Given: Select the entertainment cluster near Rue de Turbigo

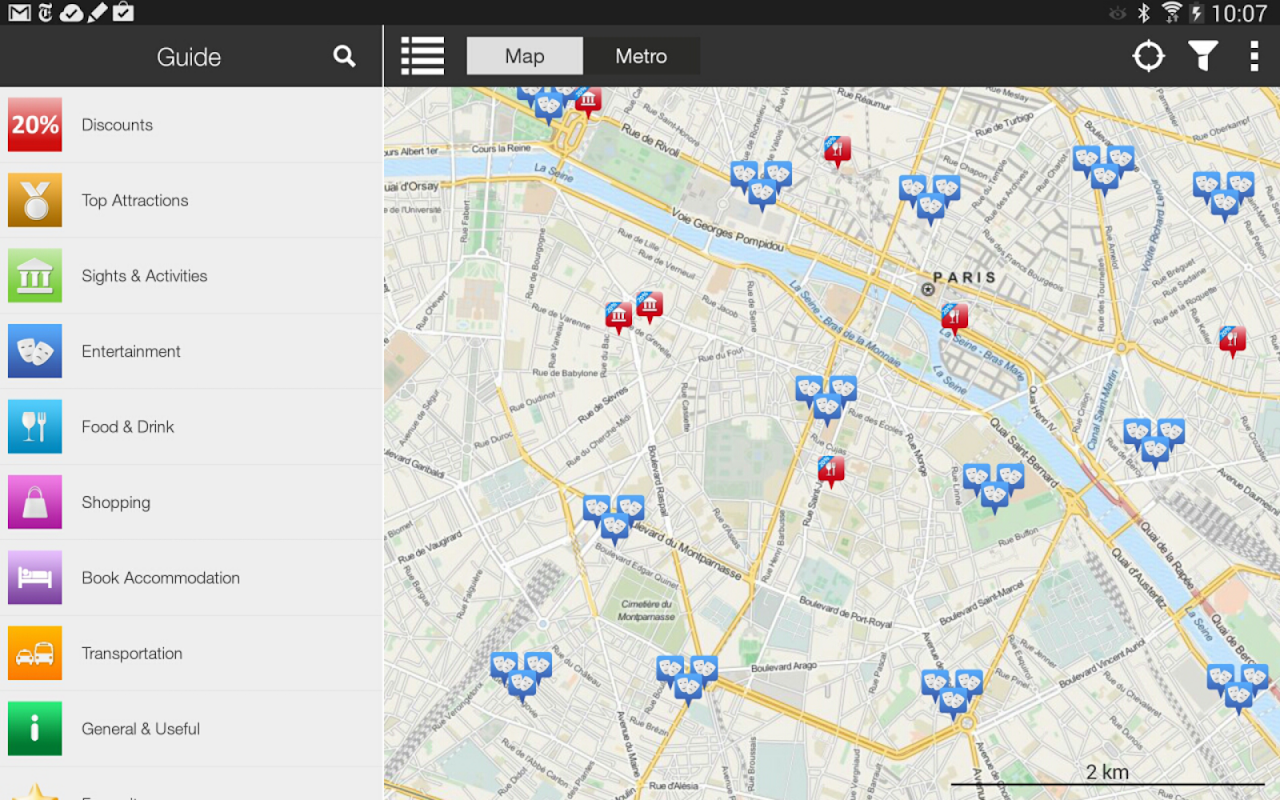Looking at the screenshot, I should coord(1104,168).
